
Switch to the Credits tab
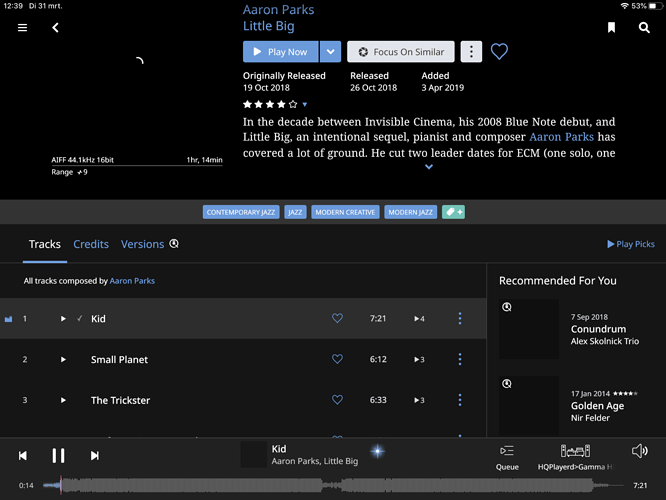(x=91, y=244)
